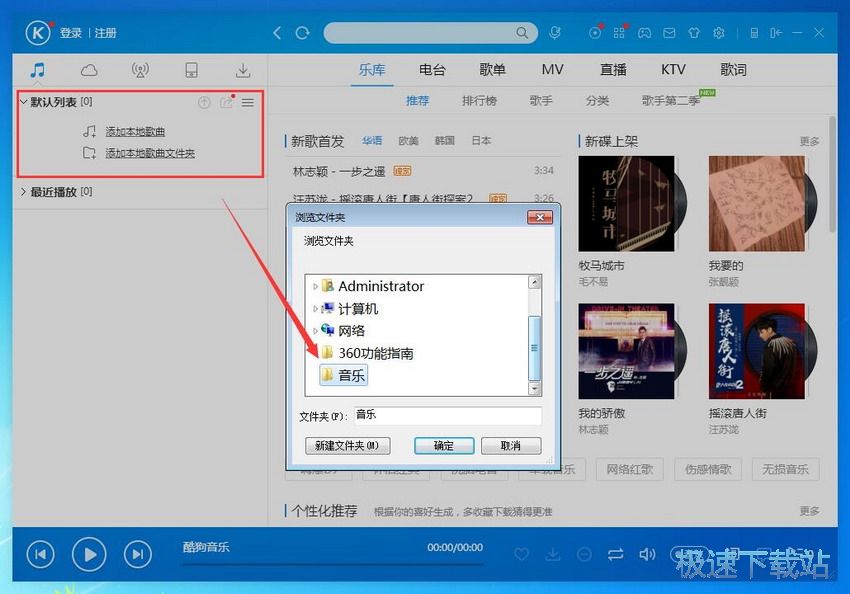The image size is (850, 594).
Task: Click 添加本地歌曲文件夹 link
Action: coord(150,153)
